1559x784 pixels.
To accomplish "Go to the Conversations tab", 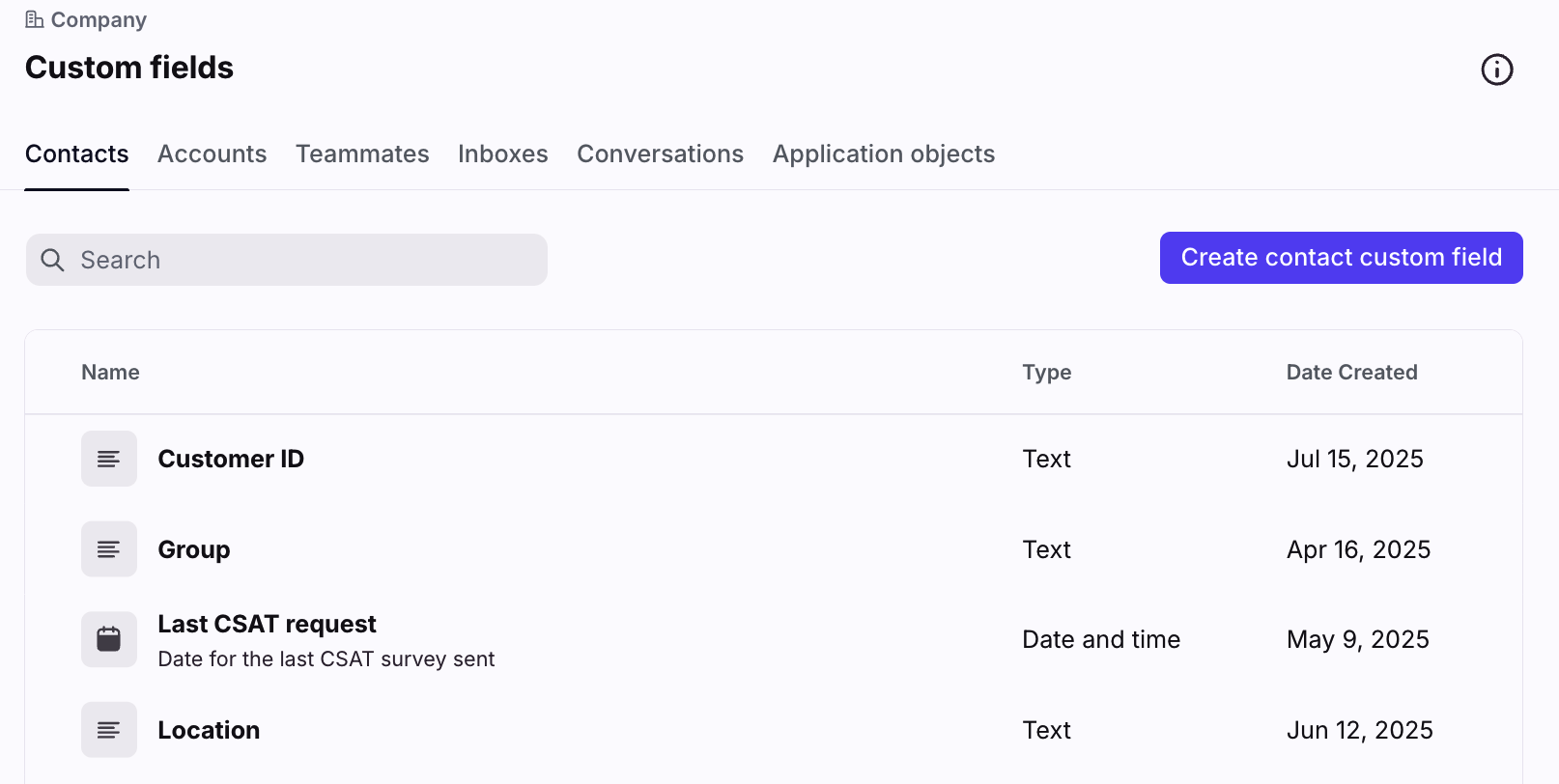I will 660,154.
